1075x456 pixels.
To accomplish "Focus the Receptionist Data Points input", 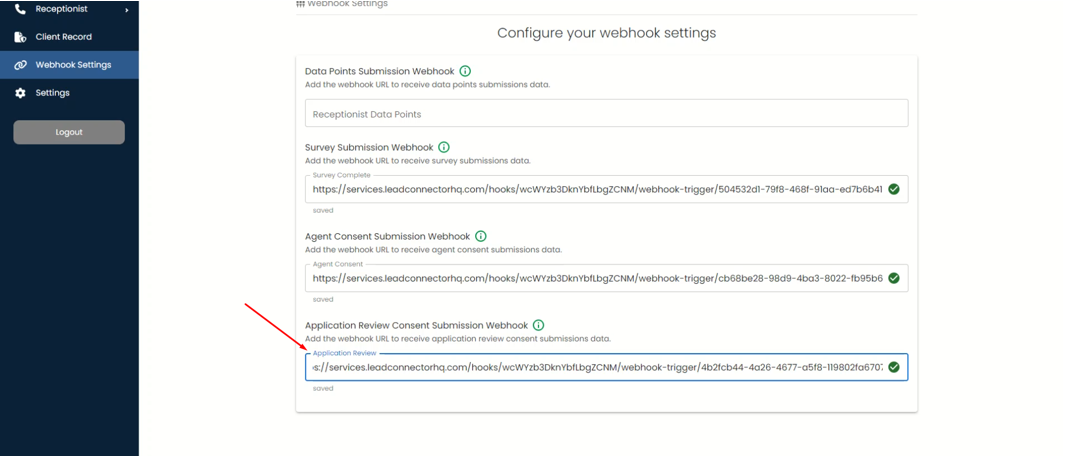I will pos(607,113).
